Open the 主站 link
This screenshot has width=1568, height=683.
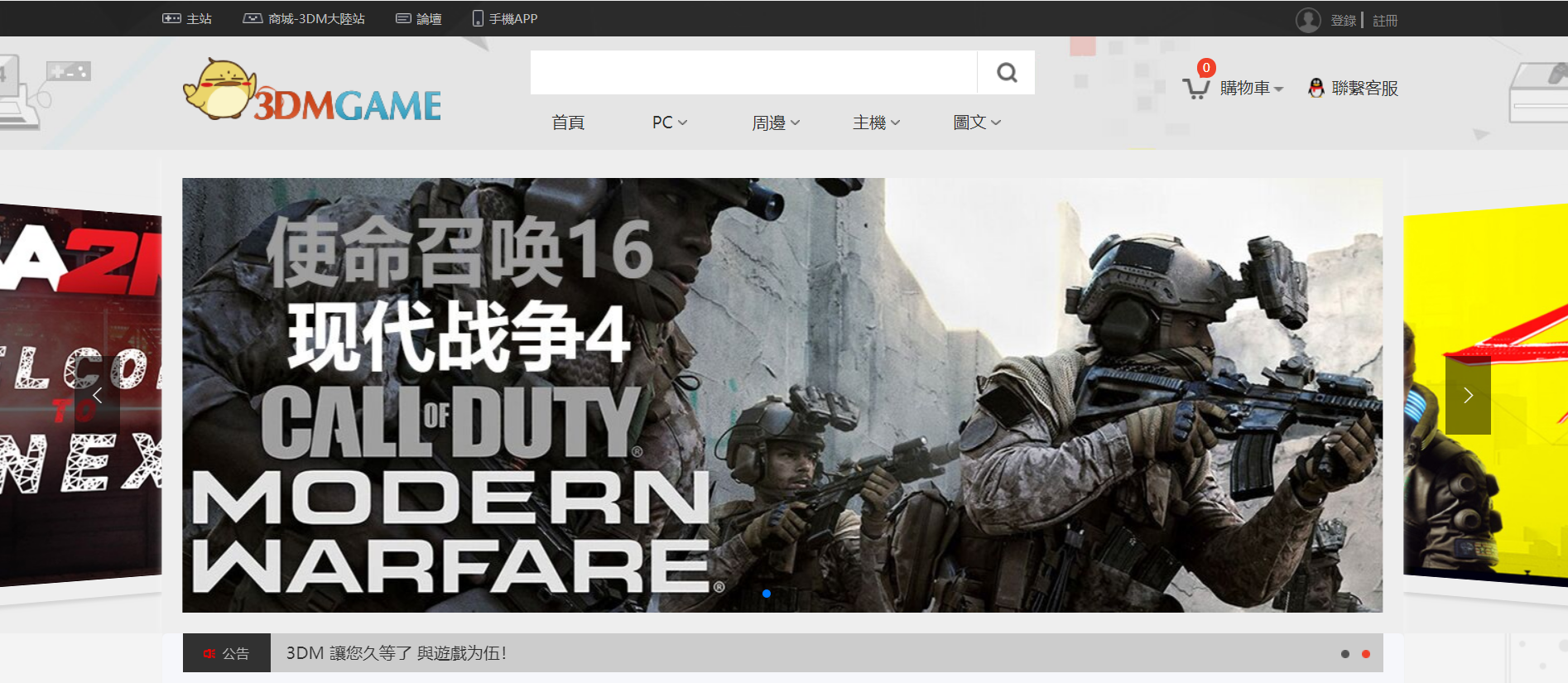pyautogui.click(x=199, y=18)
